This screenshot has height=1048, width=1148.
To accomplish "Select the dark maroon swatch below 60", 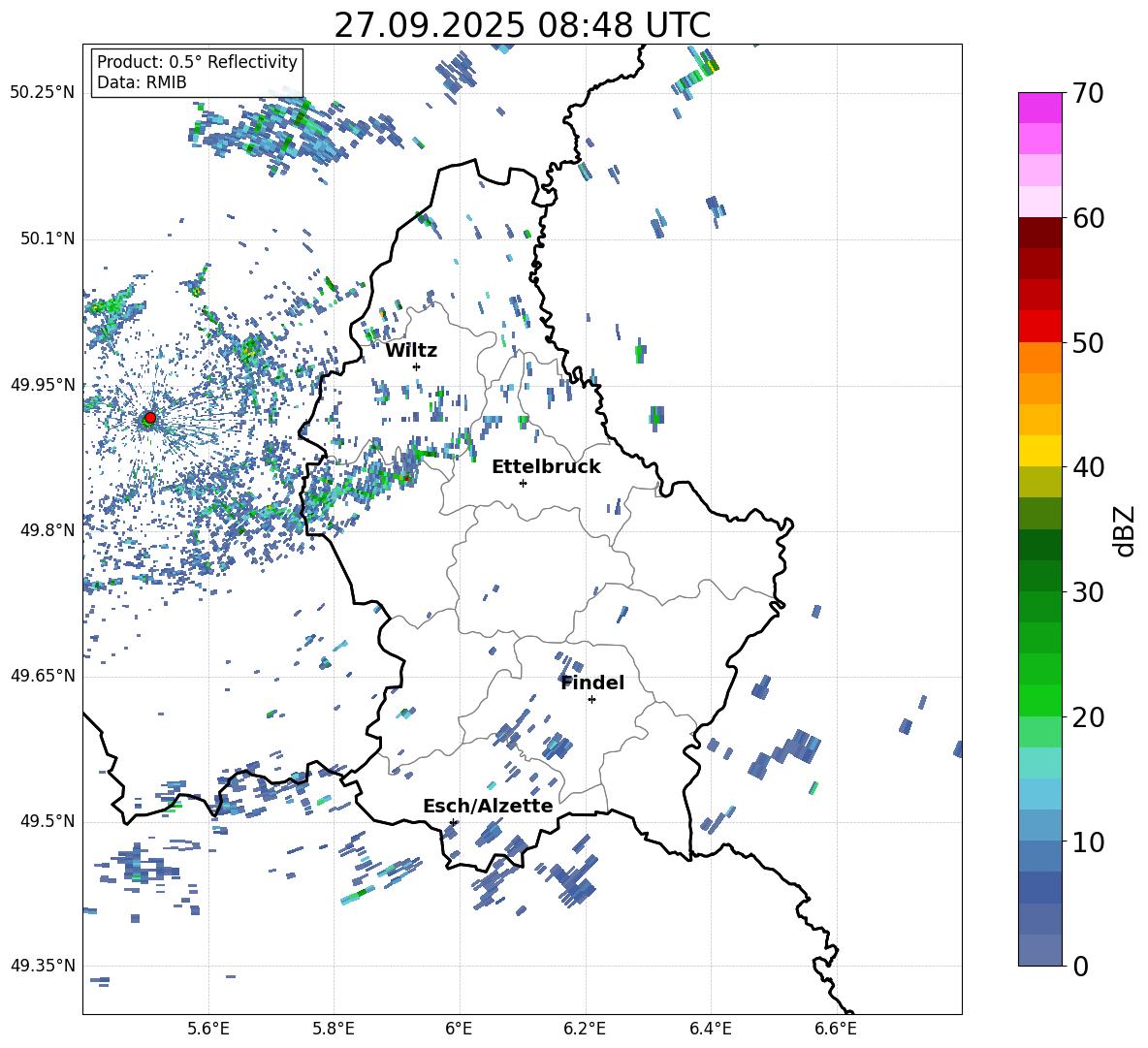I will click(1039, 233).
